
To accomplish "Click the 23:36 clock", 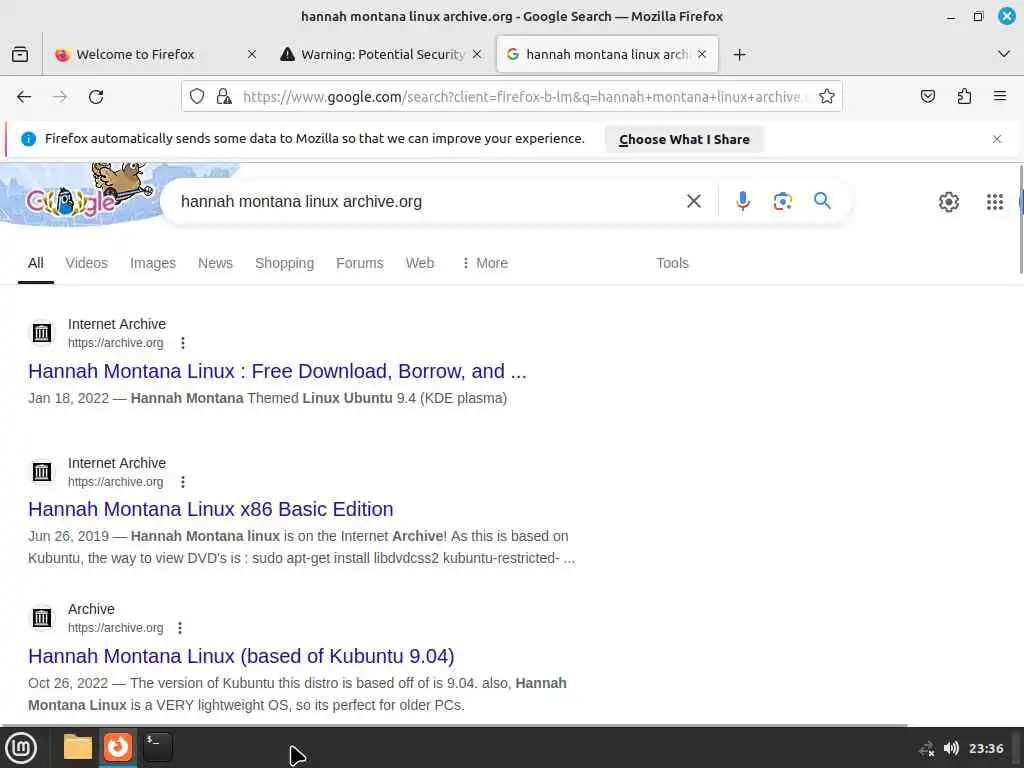I will coord(985,748).
